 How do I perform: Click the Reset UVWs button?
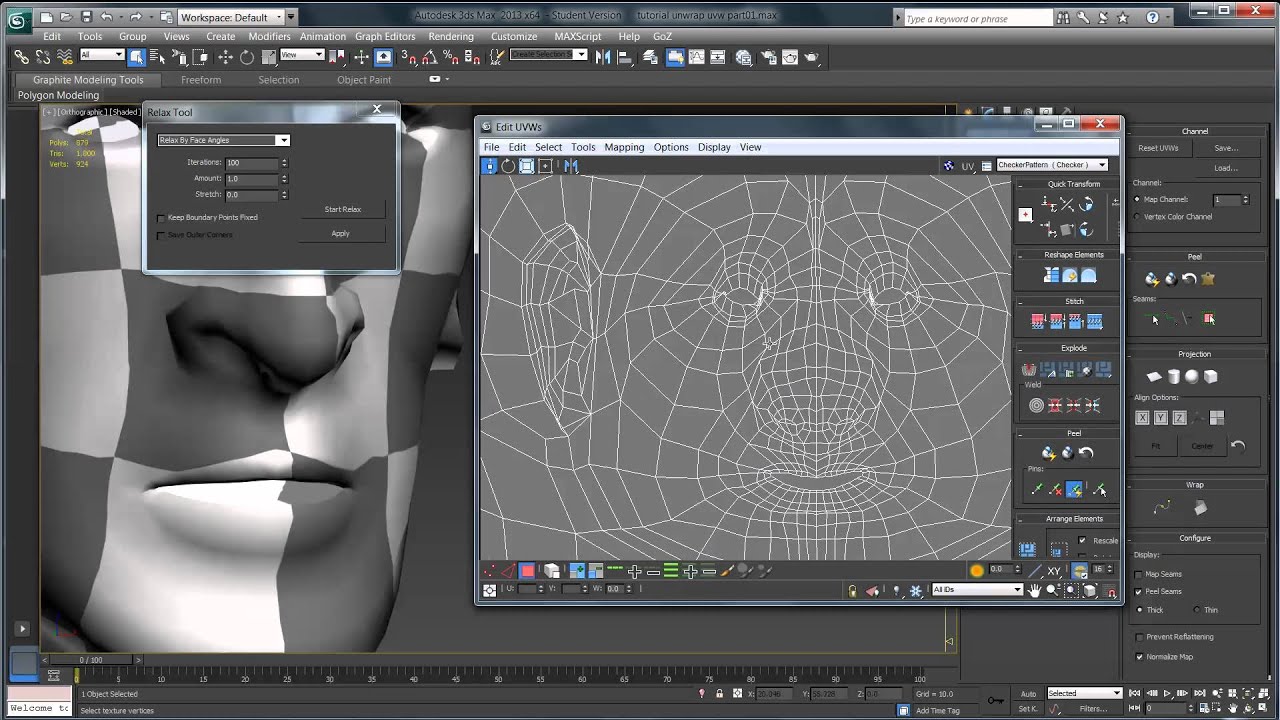click(1158, 148)
